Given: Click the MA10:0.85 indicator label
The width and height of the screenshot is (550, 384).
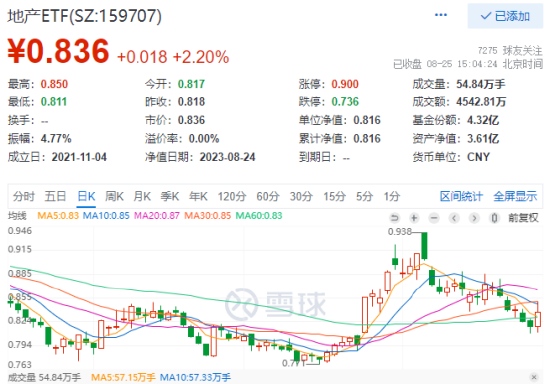Looking at the screenshot, I should 106,216.
